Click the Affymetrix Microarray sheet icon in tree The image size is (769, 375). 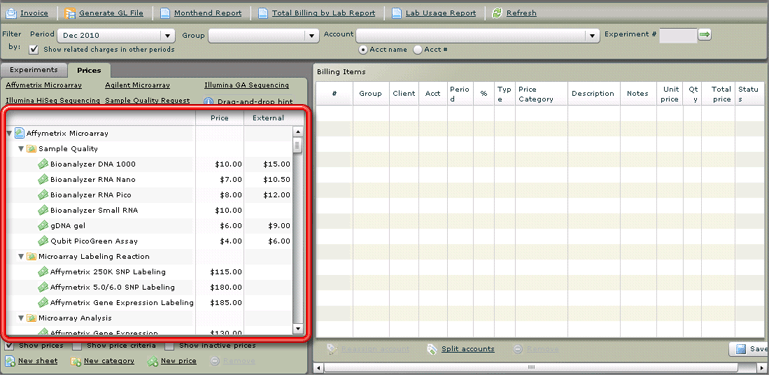click(20, 133)
